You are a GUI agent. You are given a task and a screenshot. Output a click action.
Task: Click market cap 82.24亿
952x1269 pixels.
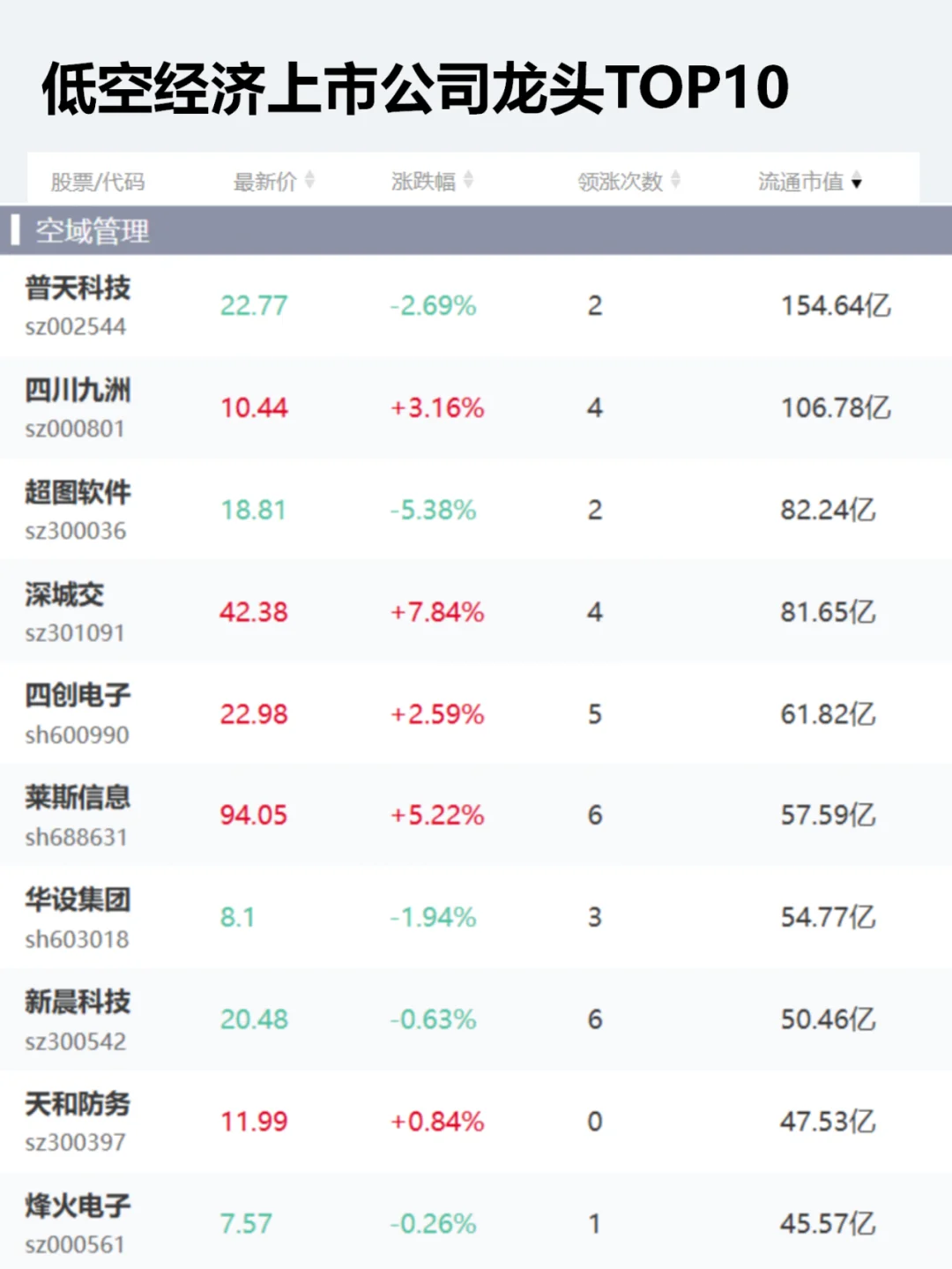(x=828, y=511)
